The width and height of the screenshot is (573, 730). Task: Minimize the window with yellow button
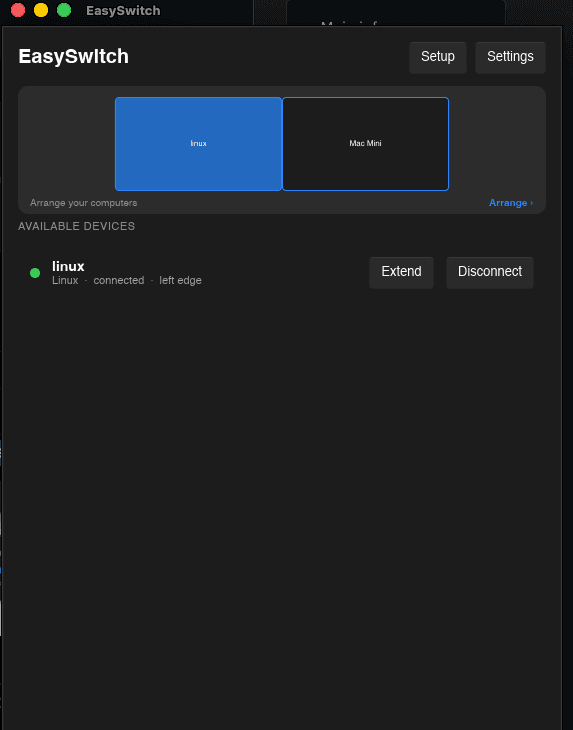click(41, 10)
